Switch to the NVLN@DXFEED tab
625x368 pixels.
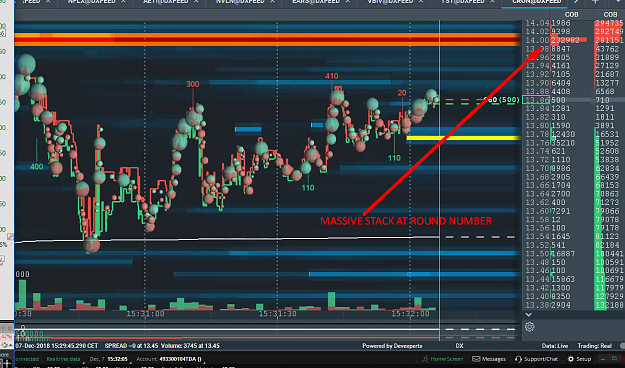pos(240,2)
